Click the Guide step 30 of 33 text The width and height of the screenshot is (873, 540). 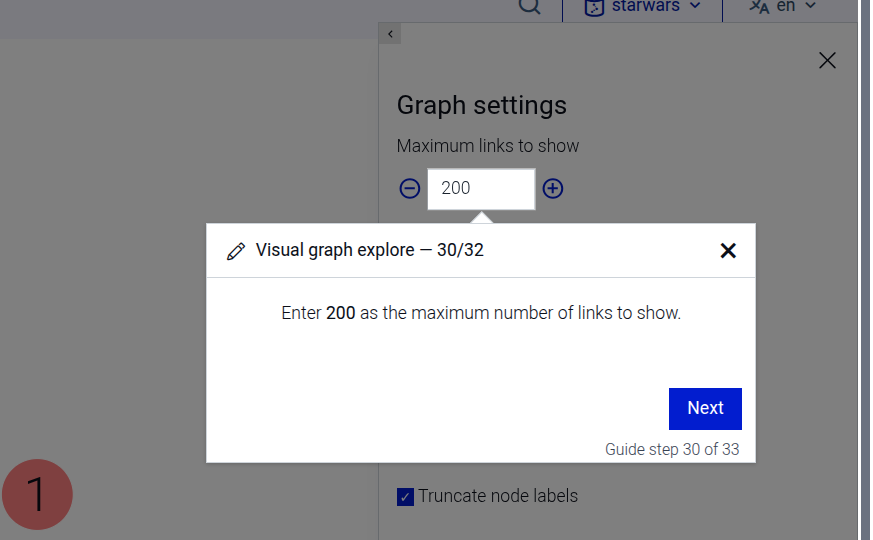[672, 450]
